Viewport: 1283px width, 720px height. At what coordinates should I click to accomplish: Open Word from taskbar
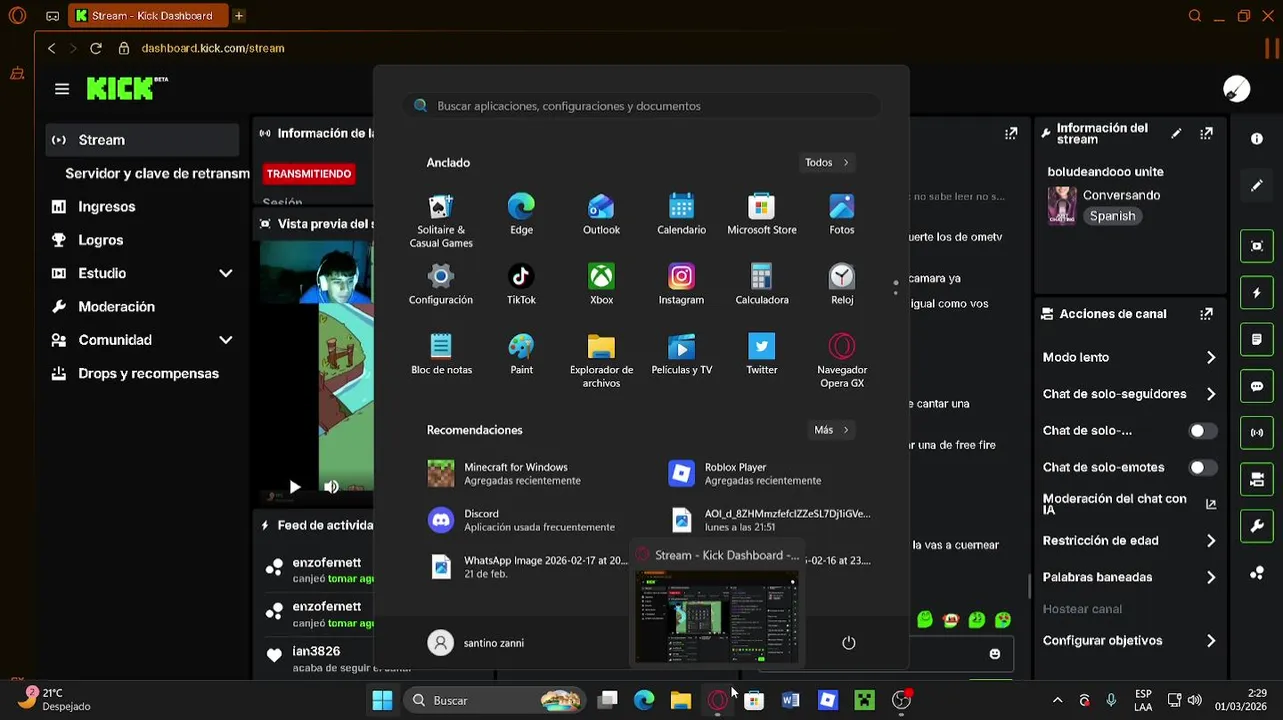click(790, 700)
